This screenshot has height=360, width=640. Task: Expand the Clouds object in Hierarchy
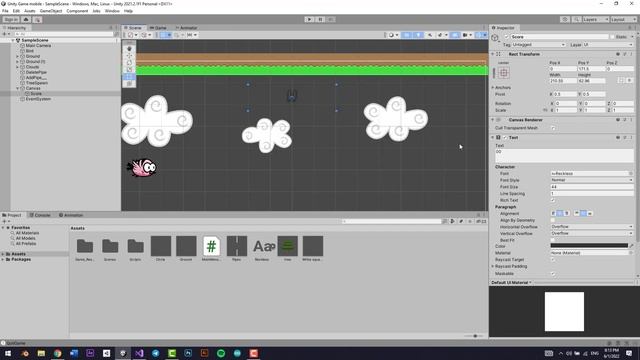pos(18,67)
